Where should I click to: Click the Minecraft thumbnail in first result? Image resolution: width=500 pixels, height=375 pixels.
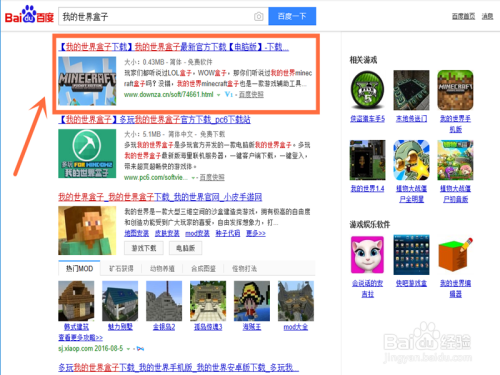(x=87, y=81)
